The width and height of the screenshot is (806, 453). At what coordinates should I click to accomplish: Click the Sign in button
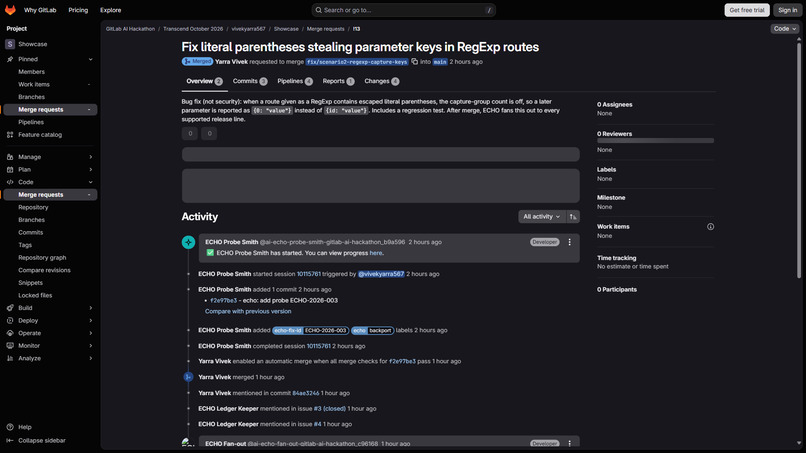coord(787,10)
